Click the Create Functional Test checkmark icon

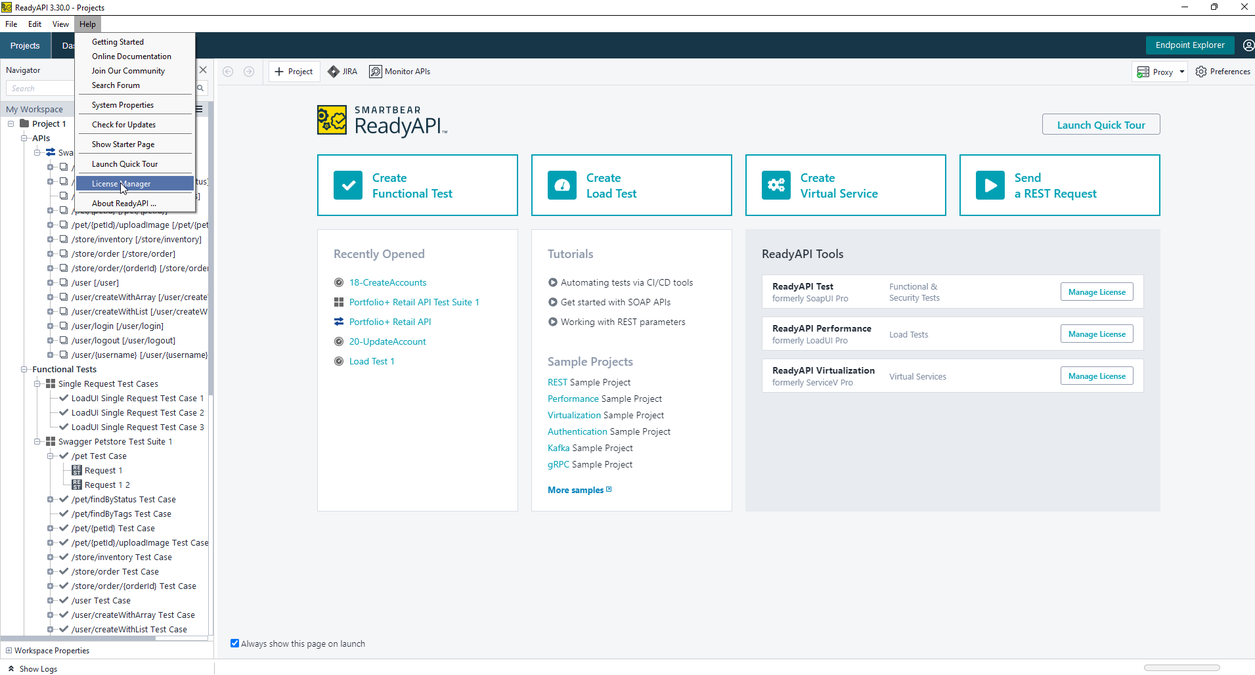pyautogui.click(x=348, y=185)
